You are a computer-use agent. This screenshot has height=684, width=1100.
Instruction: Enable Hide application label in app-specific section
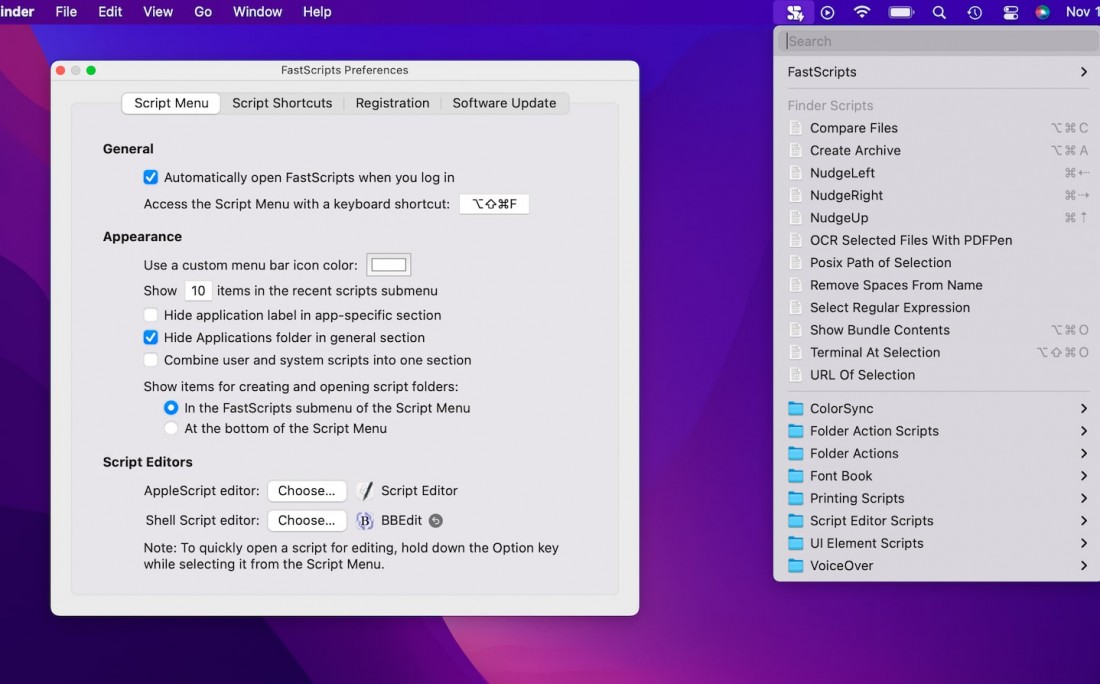(x=151, y=315)
